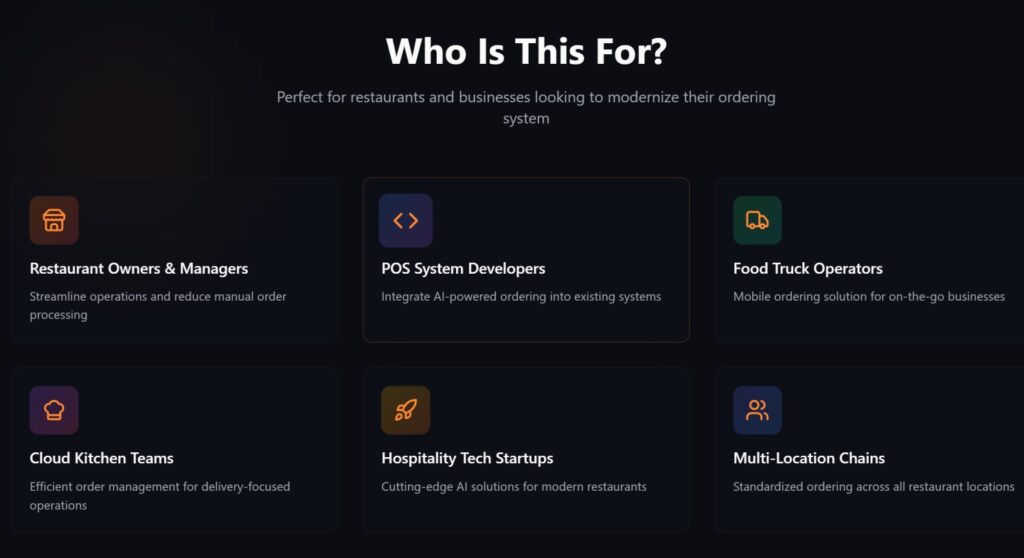Click the chef hat icon
This screenshot has height=558, width=1024.
pyautogui.click(x=54, y=410)
